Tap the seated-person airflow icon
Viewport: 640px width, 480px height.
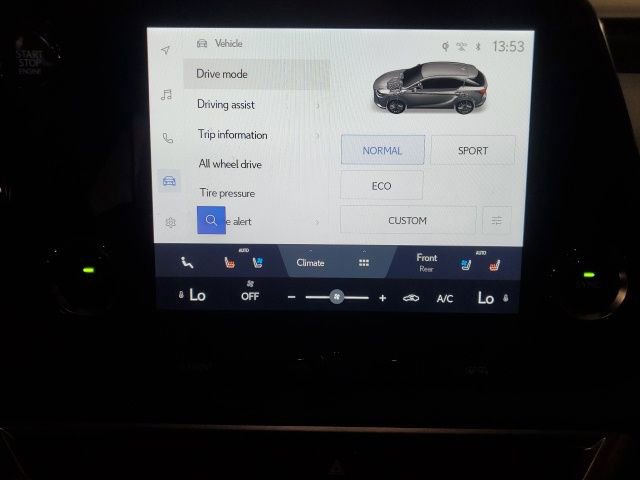pos(187,262)
